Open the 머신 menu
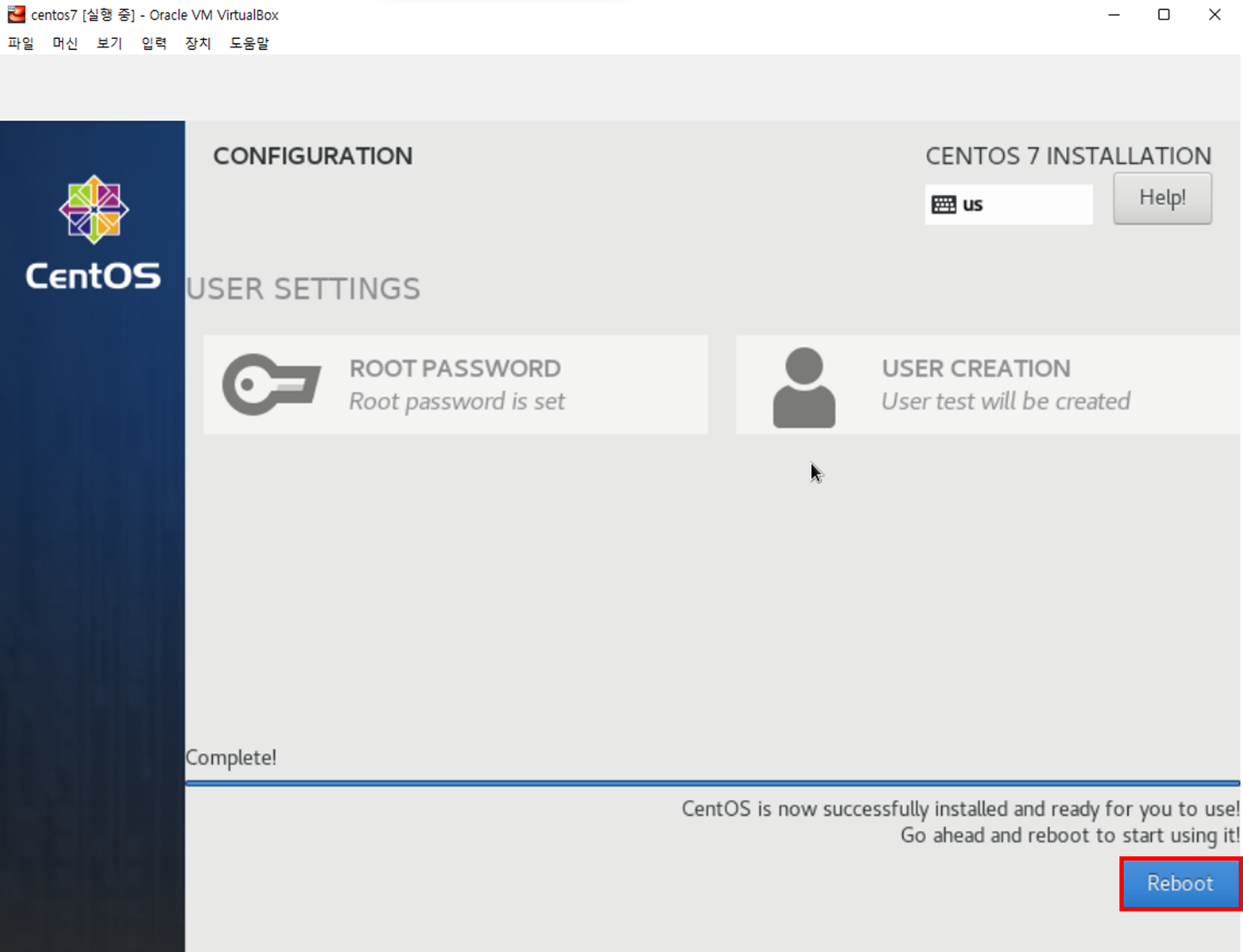 [65, 43]
